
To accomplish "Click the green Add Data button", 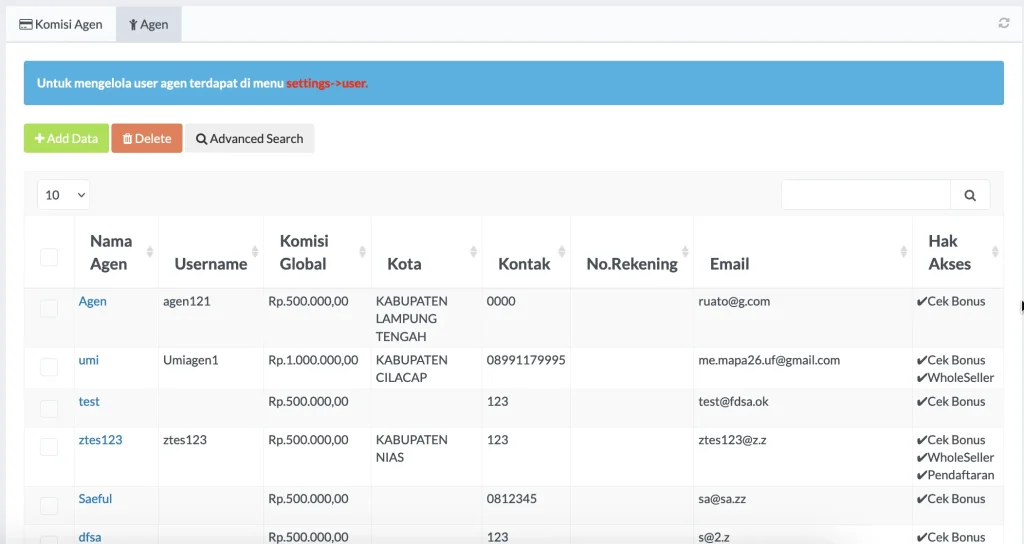I will point(66,139).
